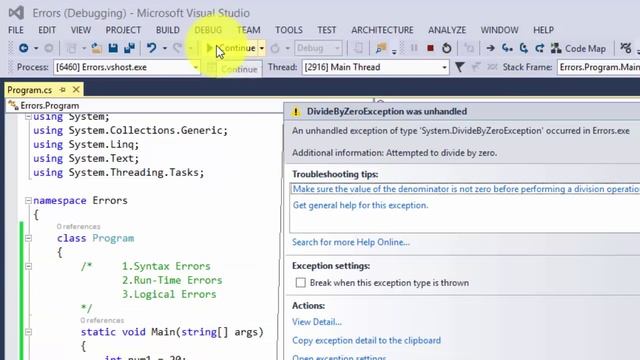Open the BUILD menu
640x360 pixels.
pos(167,30)
